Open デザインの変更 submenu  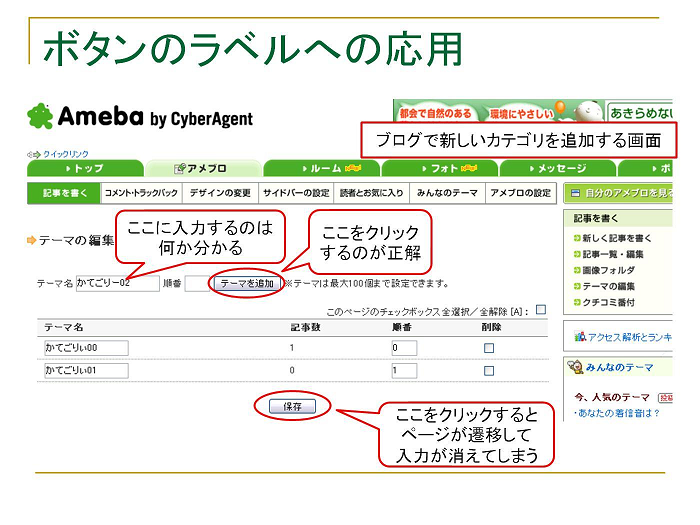[220, 193]
